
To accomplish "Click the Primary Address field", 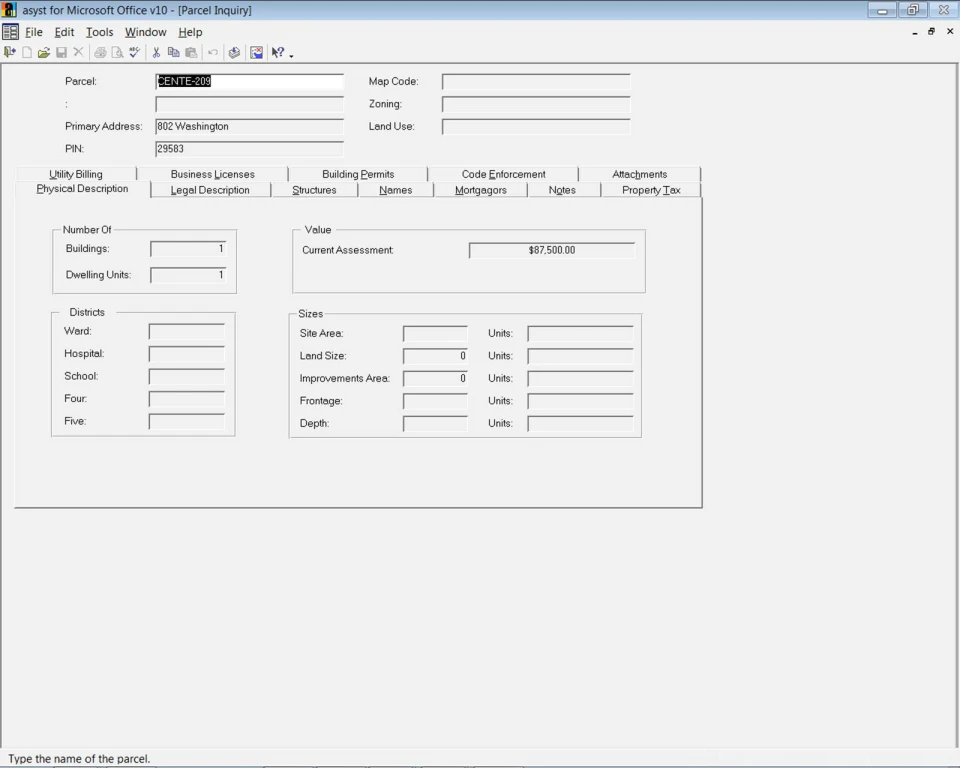I will click(250, 127).
